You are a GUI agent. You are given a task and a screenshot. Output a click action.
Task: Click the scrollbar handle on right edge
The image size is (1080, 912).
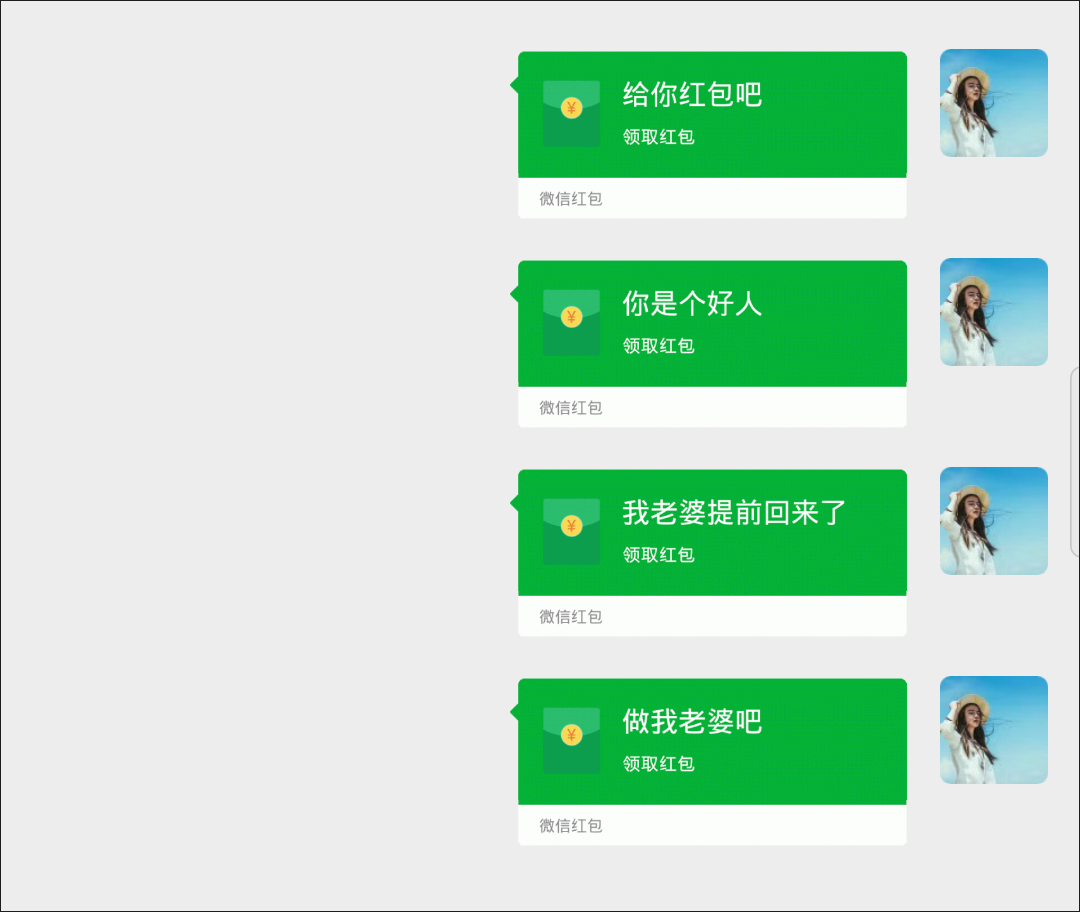pyautogui.click(x=1075, y=462)
